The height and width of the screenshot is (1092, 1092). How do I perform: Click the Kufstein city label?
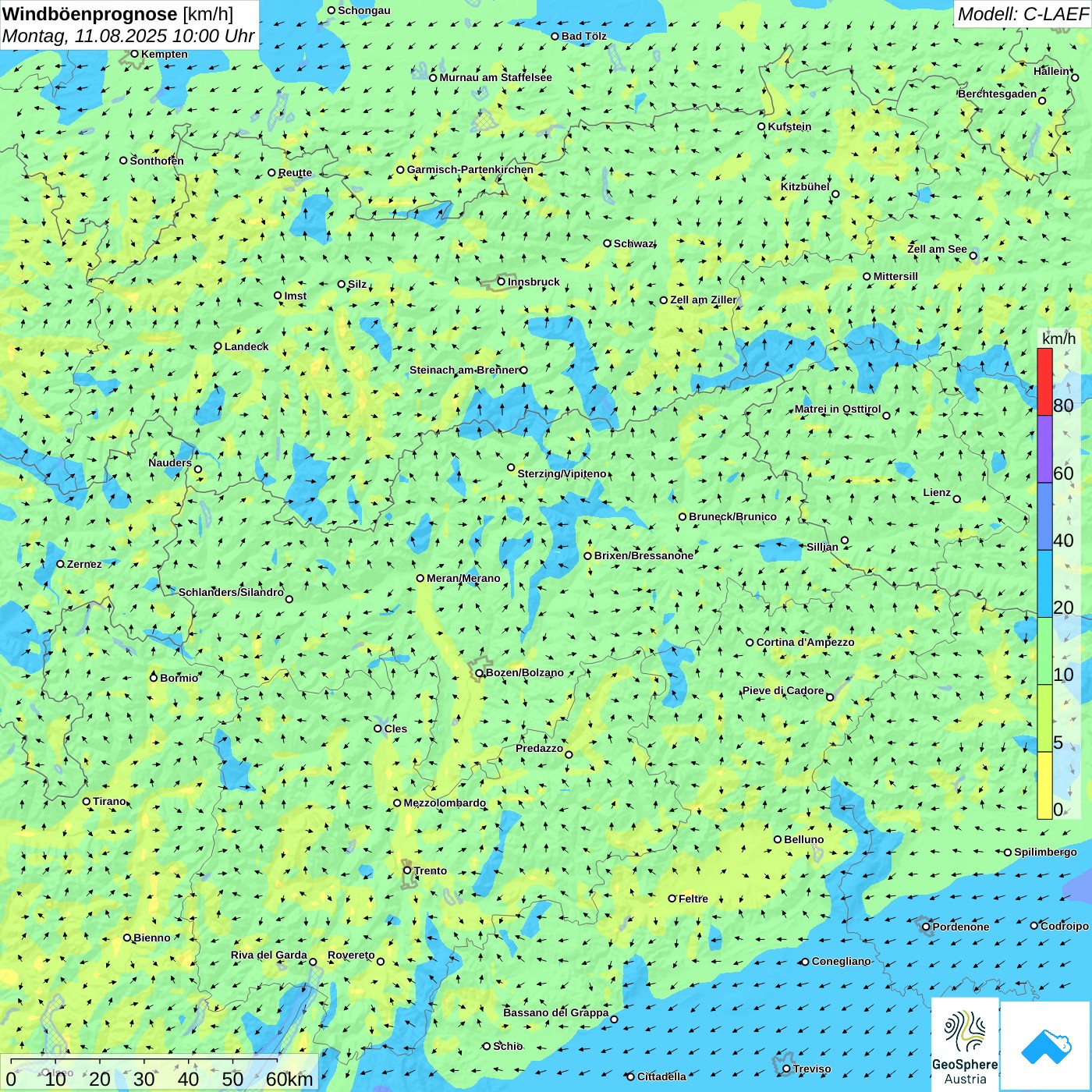click(789, 126)
